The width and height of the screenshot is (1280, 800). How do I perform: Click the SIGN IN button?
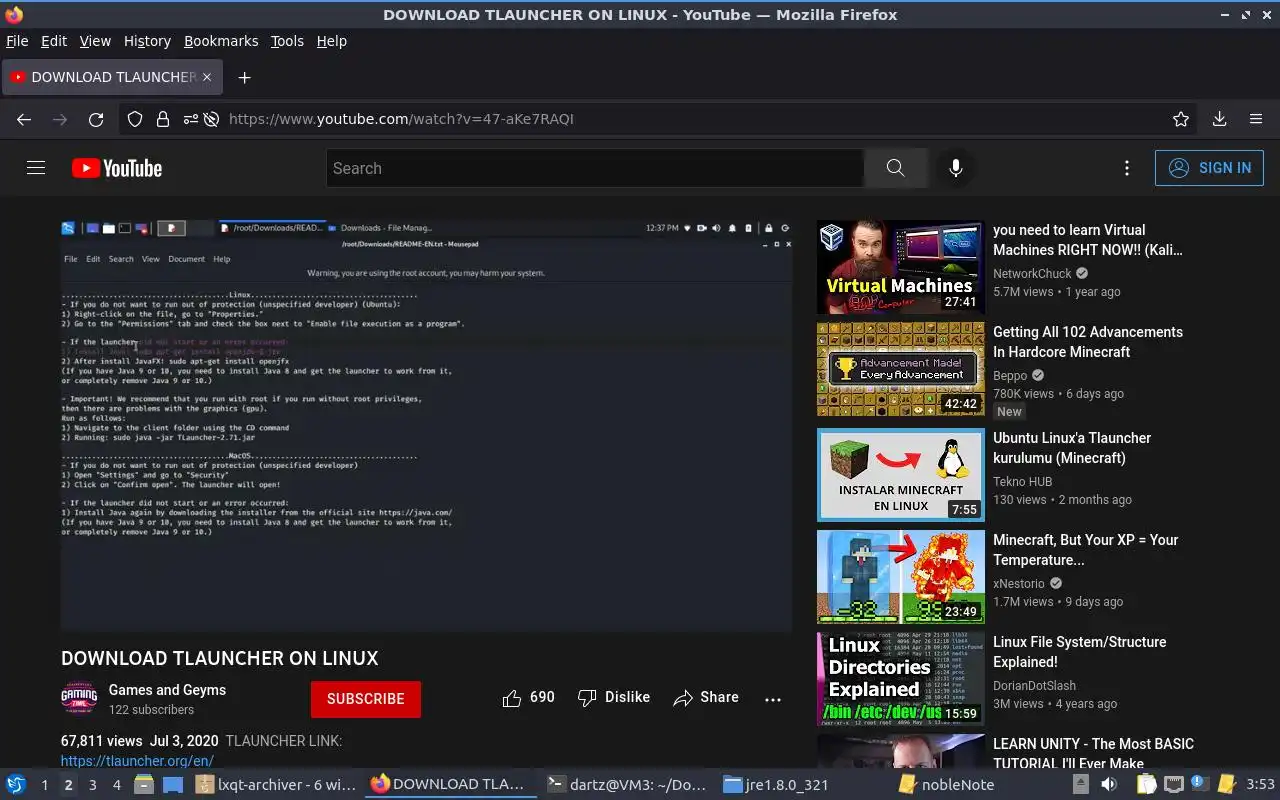(1209, 168)
